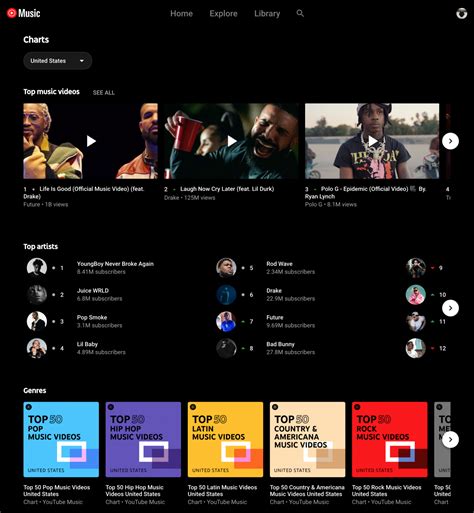Select the YoungBoy Never Broke Again name

pos(115,264)
